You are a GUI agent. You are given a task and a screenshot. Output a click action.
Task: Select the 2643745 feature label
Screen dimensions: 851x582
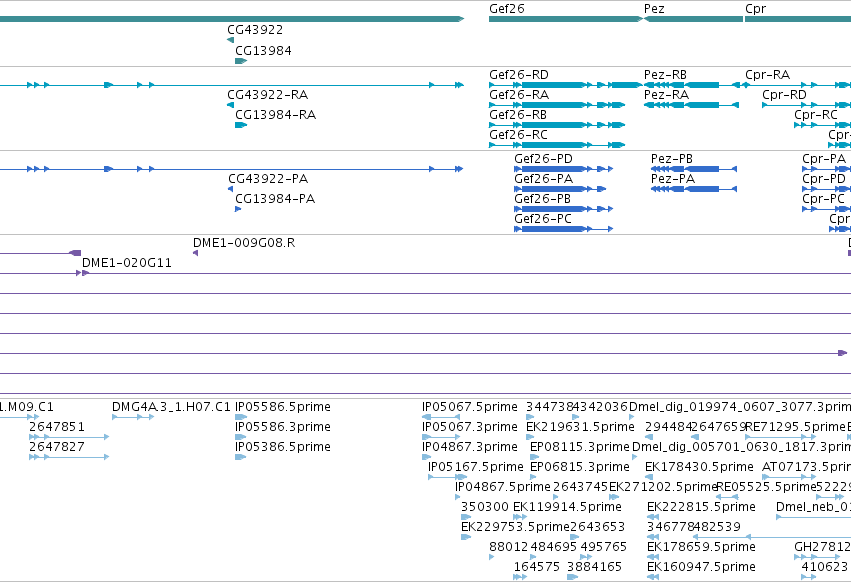click(581, 487)
